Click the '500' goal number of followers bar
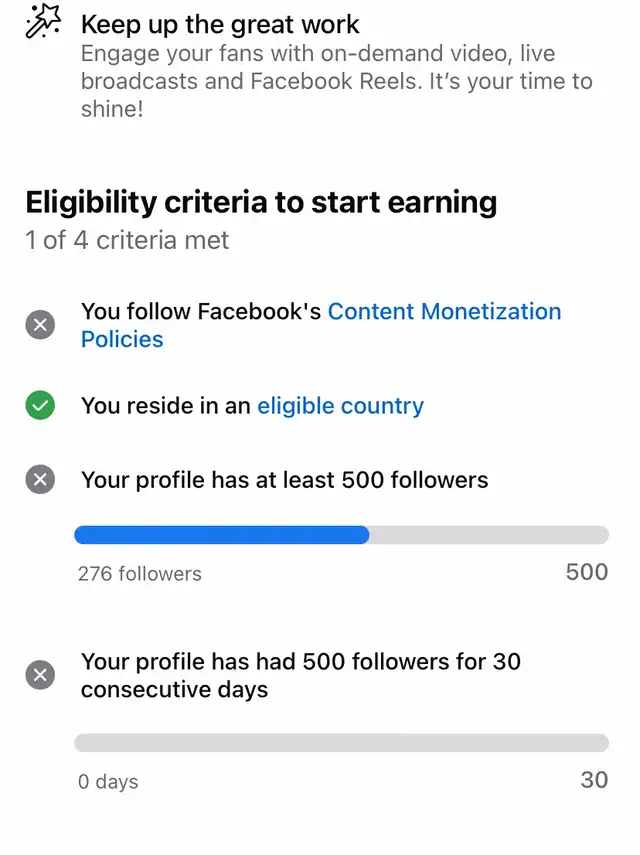 [x=587, y=572]
